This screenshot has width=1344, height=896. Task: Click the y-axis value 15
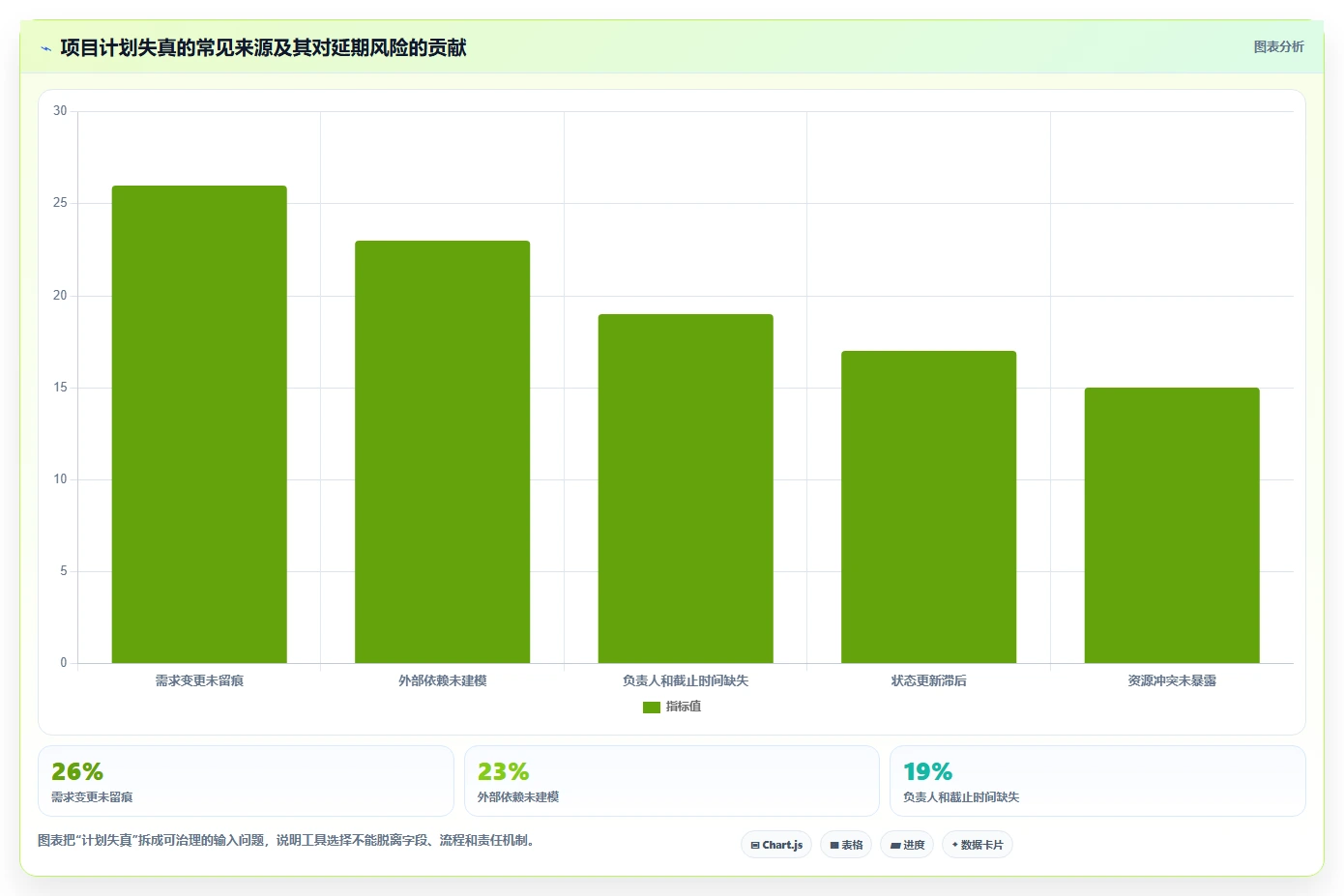coord(60,388)
